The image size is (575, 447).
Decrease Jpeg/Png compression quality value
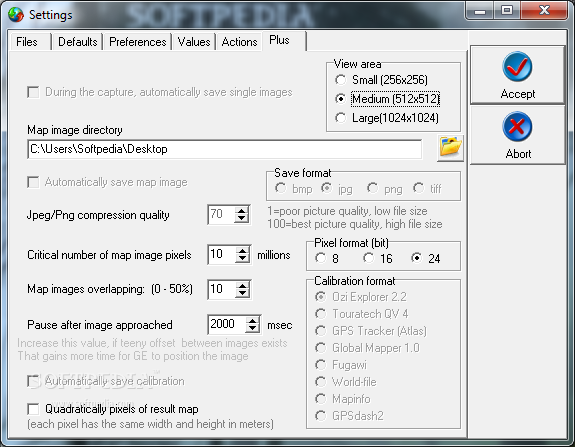(242, 219)
